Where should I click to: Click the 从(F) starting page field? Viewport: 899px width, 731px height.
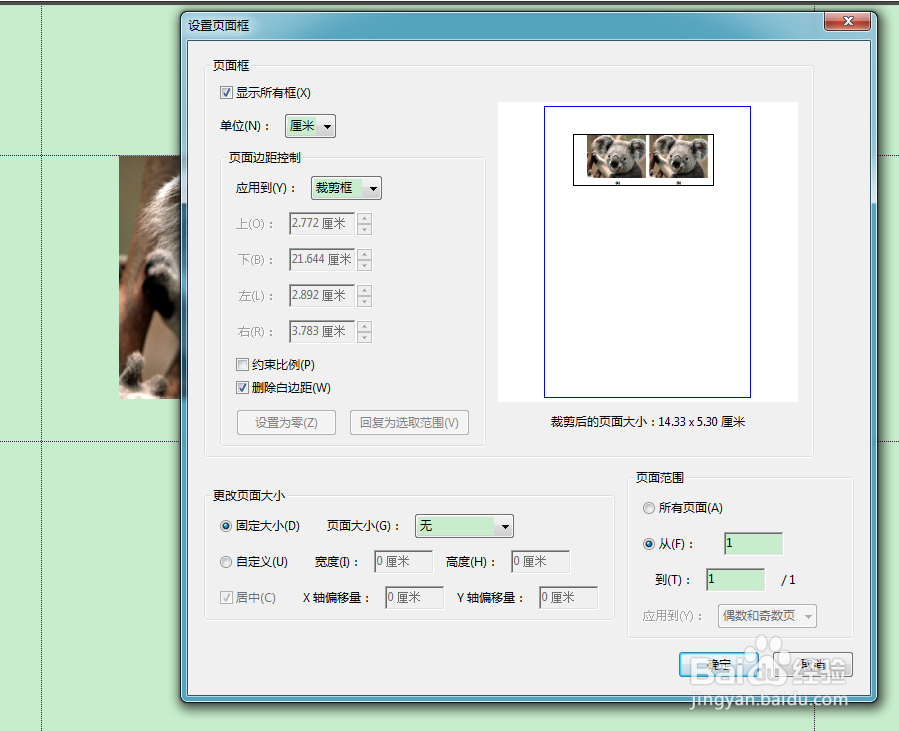click(x=753, y=544)
